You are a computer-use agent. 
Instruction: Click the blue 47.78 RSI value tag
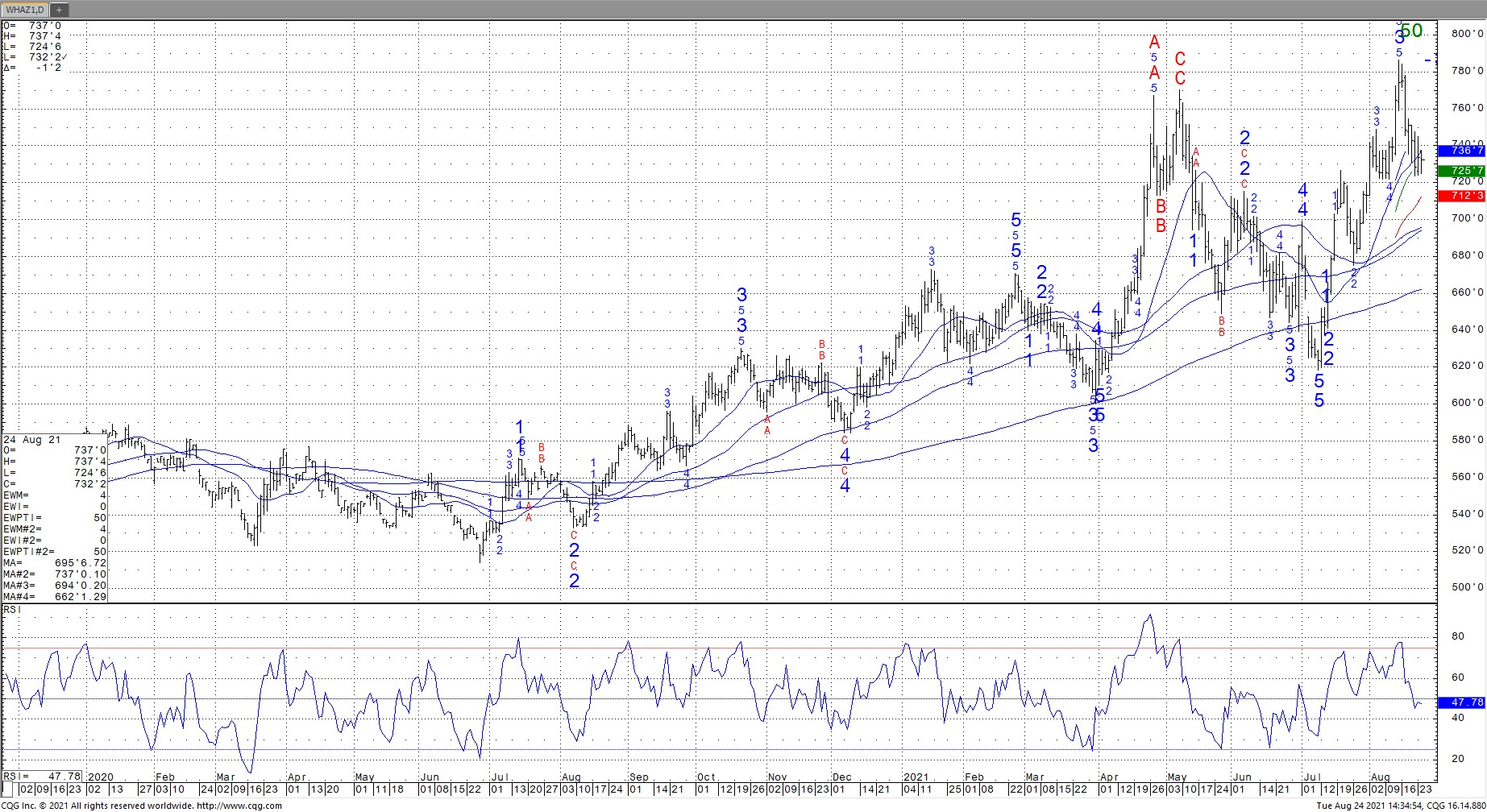[1460, 702]
